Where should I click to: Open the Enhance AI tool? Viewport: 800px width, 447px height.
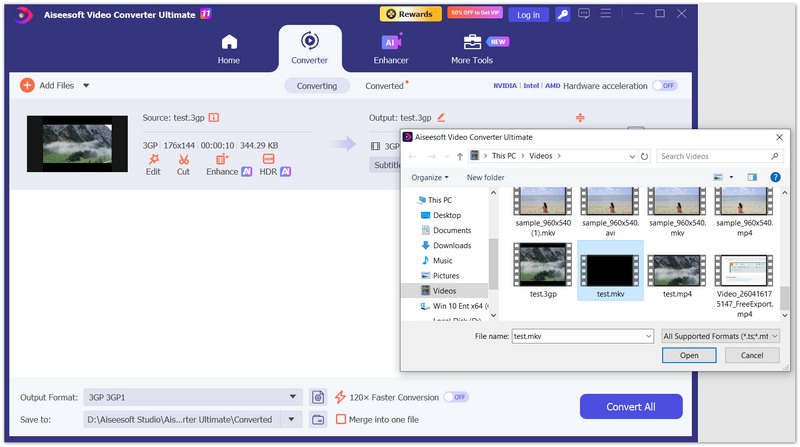[229, 165]
